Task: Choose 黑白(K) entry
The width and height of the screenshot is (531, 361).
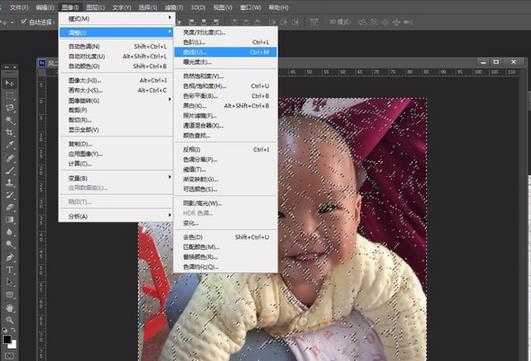Action: point(226,106)
